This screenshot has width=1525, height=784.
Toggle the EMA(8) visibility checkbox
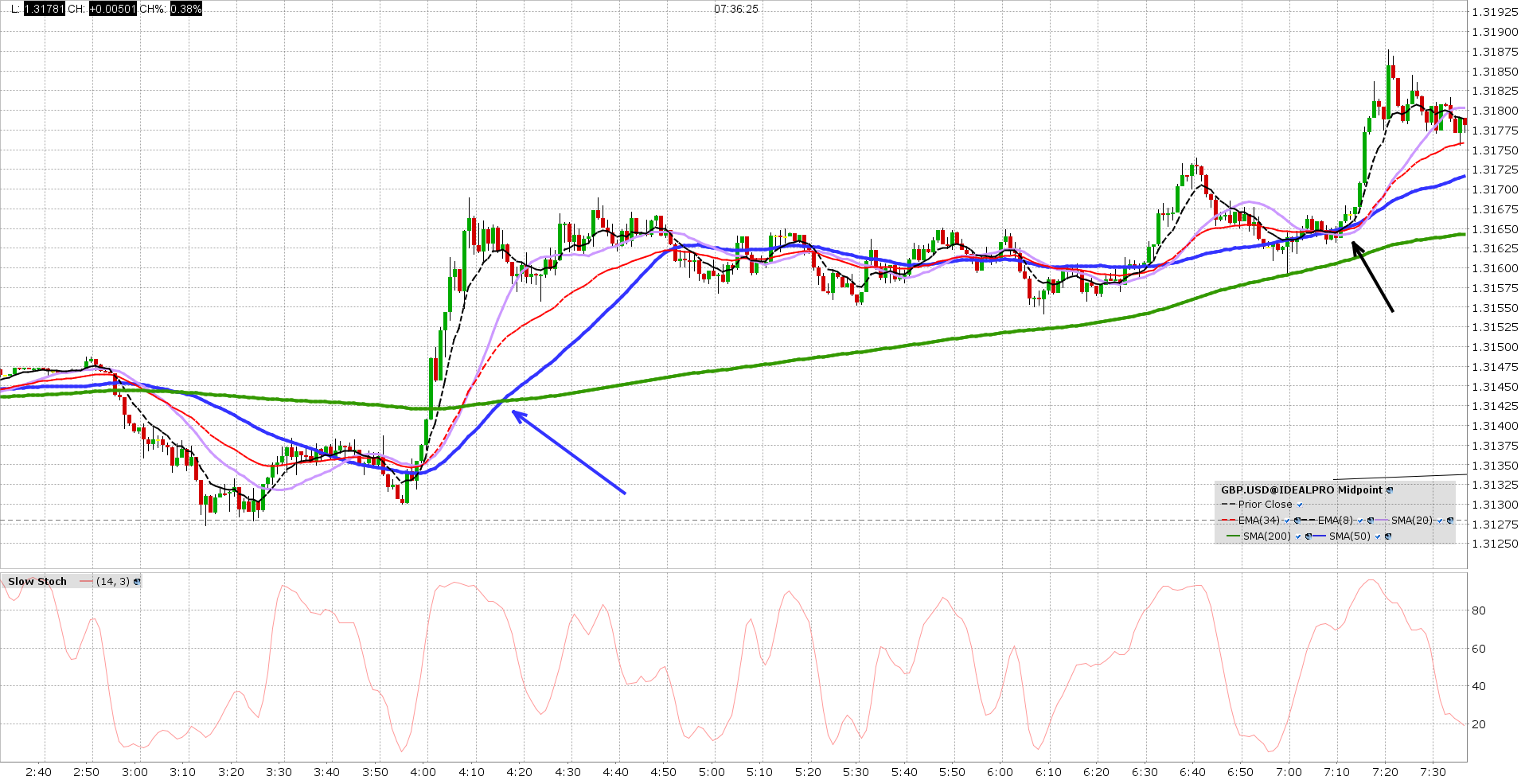[1360, 521]
